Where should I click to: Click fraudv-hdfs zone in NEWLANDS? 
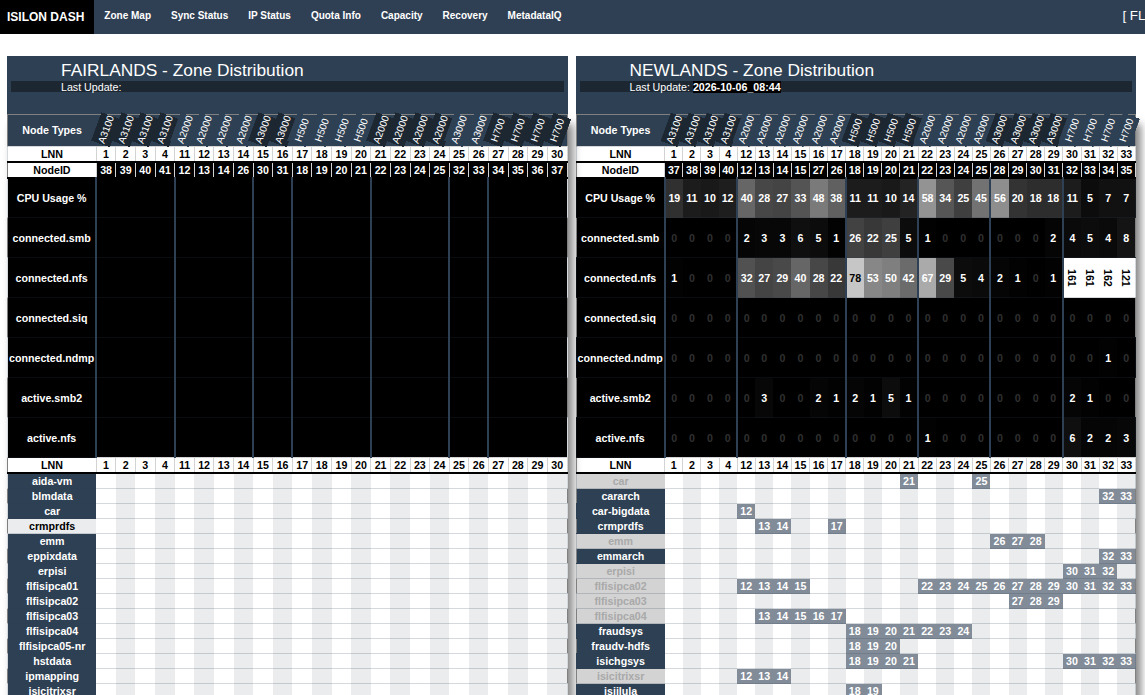click(x=620, y=646)
